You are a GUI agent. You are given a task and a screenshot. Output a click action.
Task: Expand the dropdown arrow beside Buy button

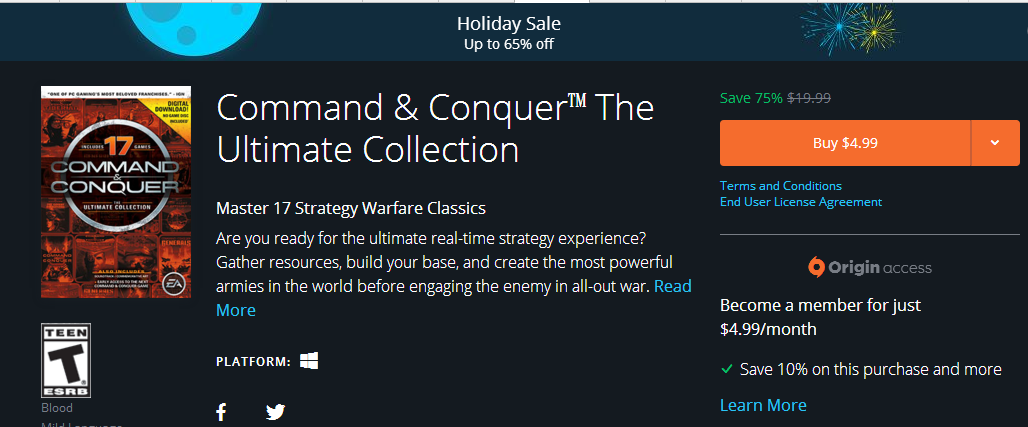pyautogui.click(x=995, y=143)
